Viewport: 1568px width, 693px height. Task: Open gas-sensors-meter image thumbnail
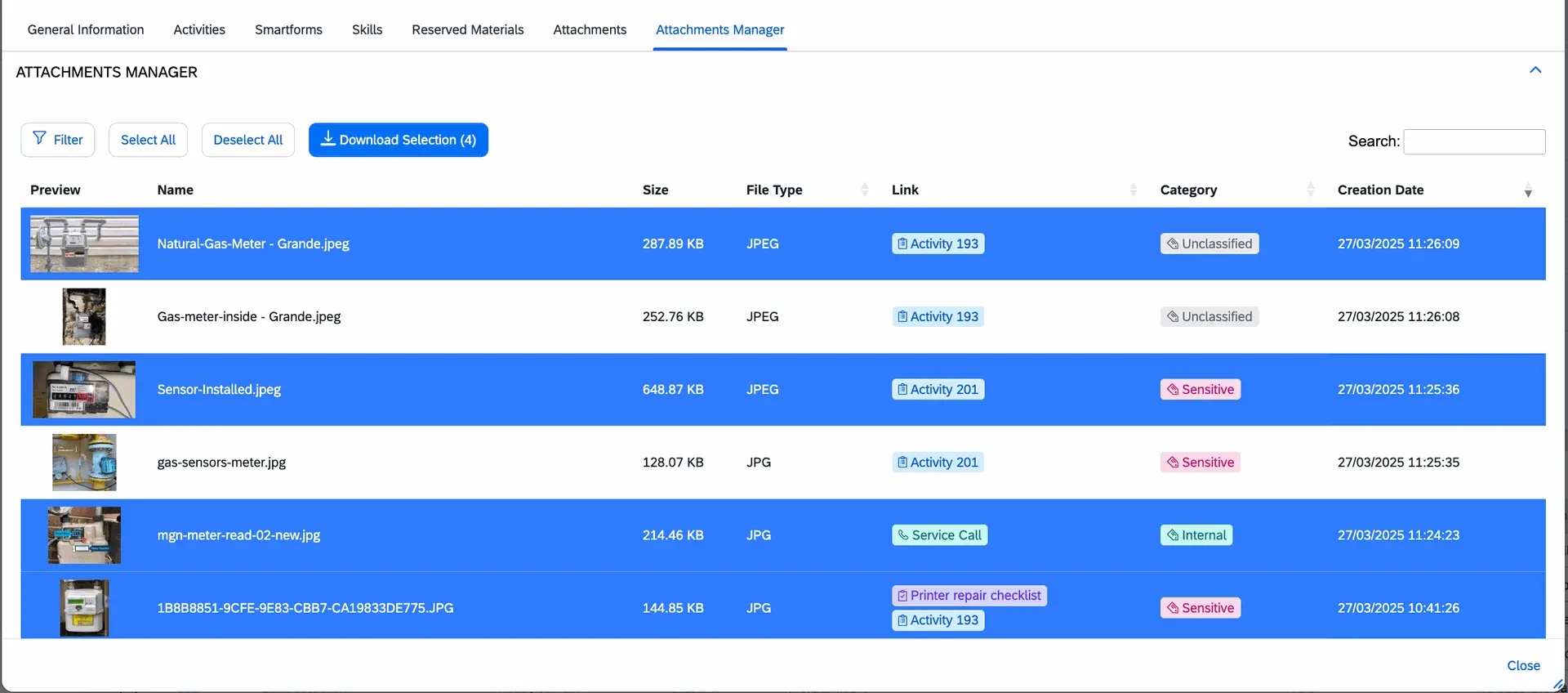[x=84, y=463]
